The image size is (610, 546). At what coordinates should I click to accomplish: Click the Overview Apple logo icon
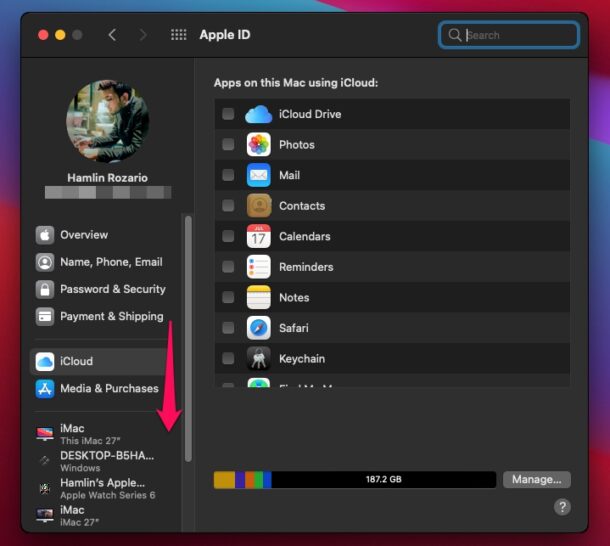point(45,235)
